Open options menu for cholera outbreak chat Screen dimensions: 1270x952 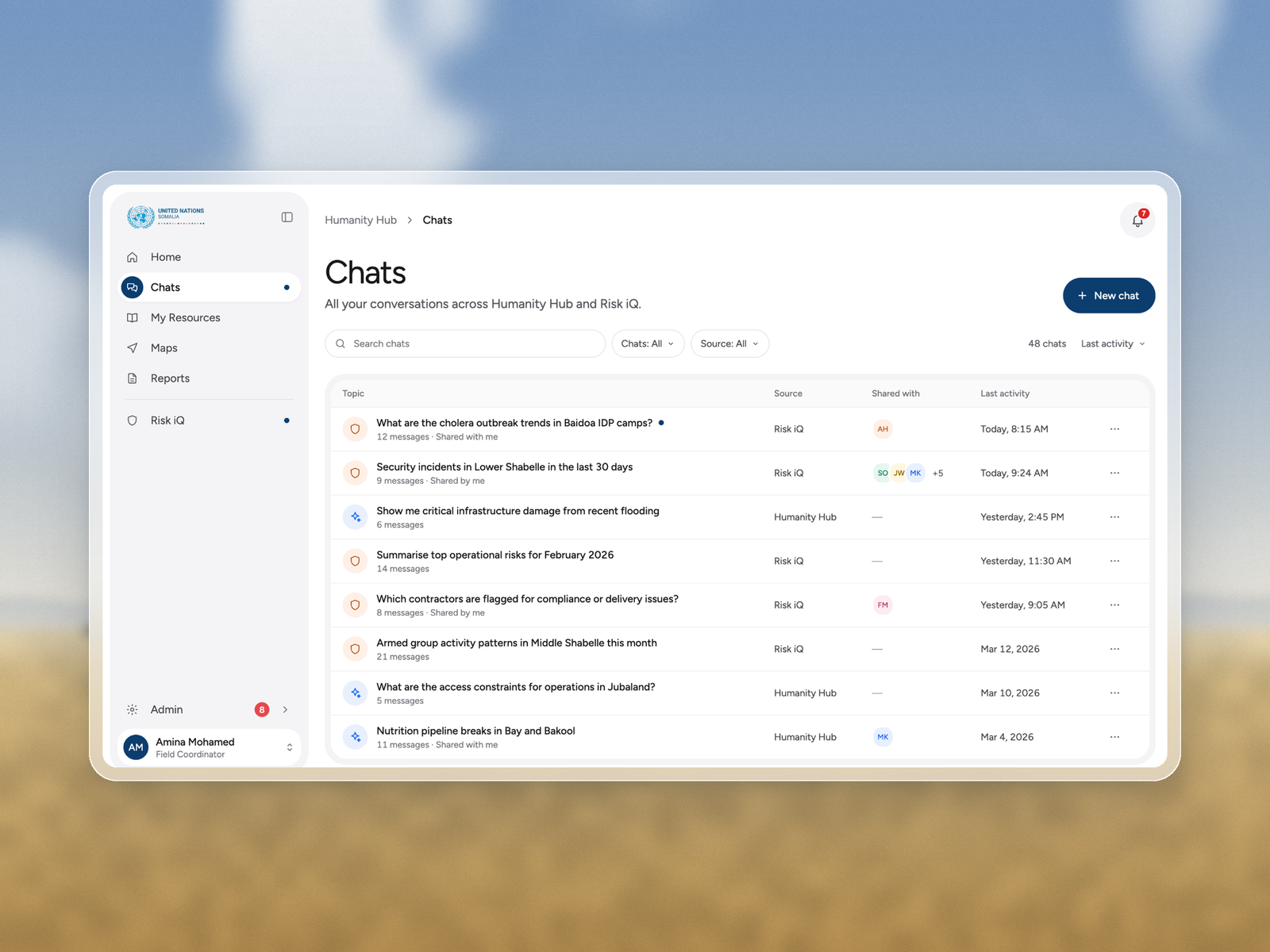[x=1114, y=429]
